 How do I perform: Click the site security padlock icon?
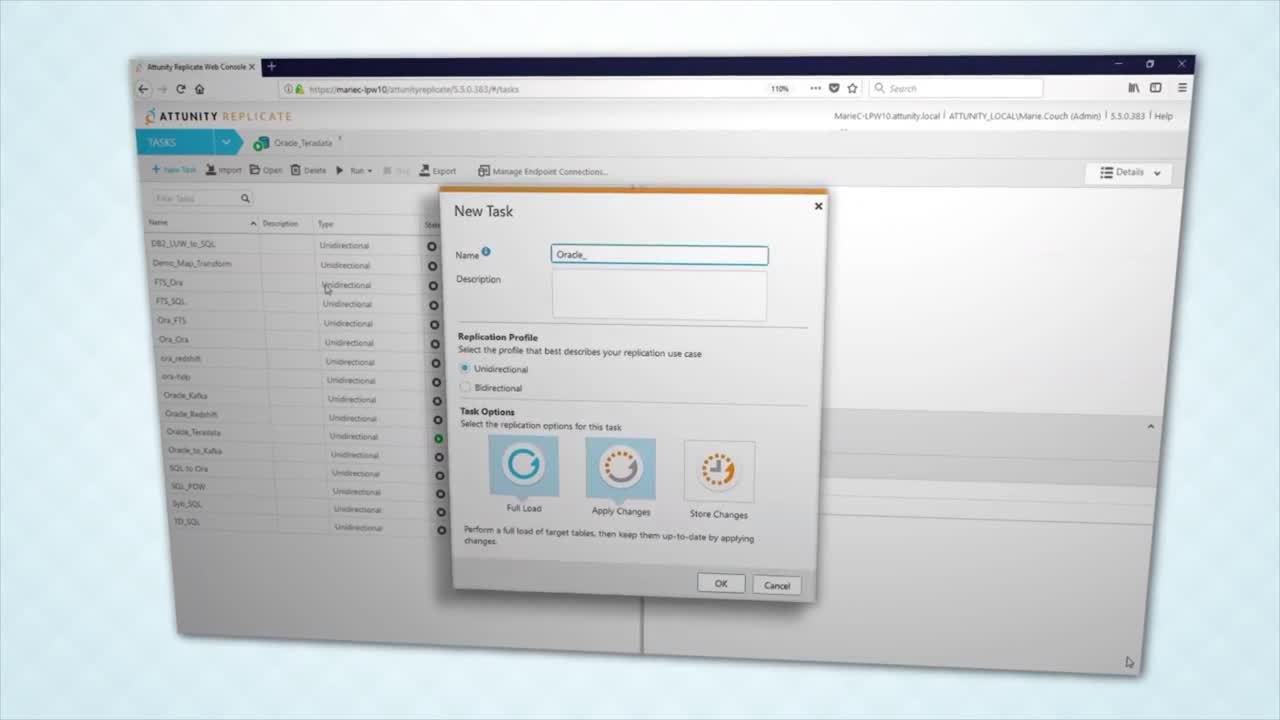[x=299, y=89]
